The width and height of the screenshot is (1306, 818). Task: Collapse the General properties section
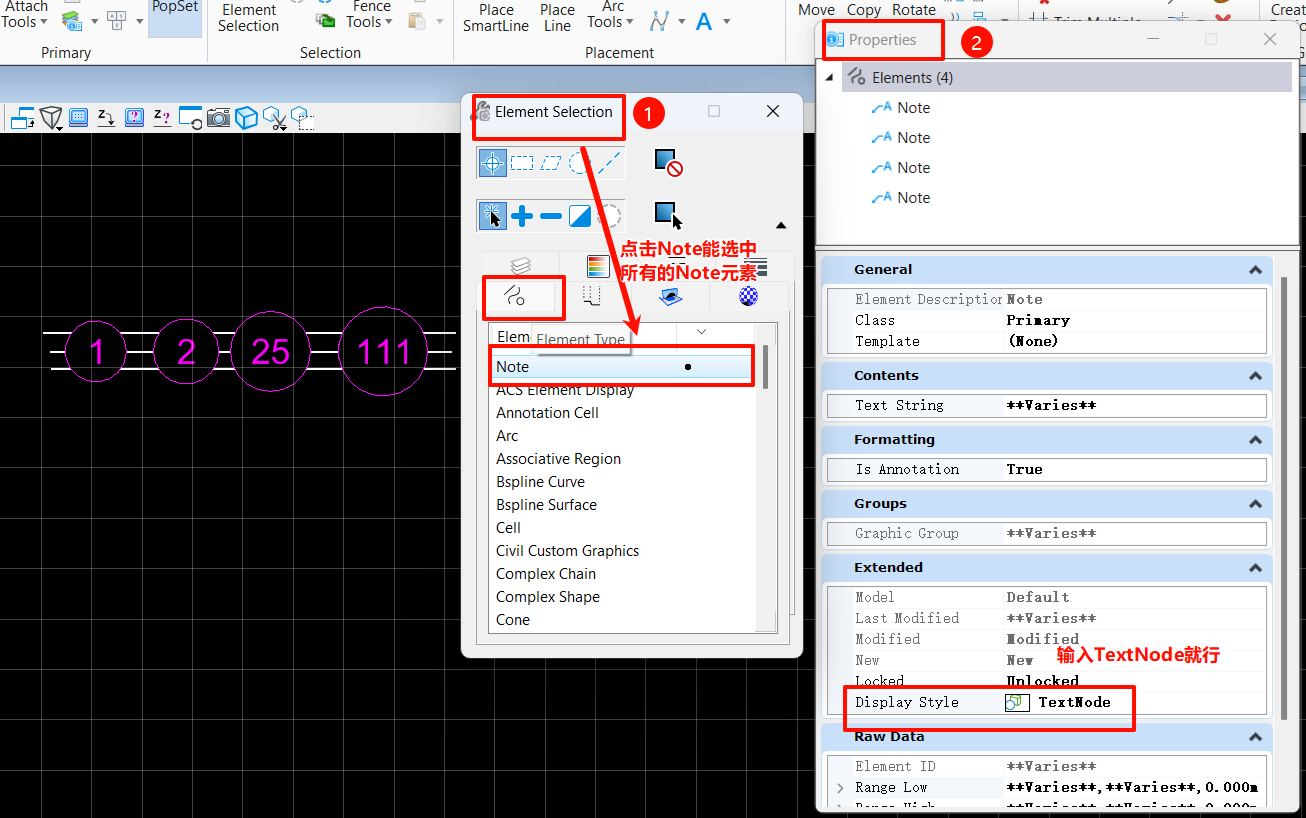[1254, 270]
